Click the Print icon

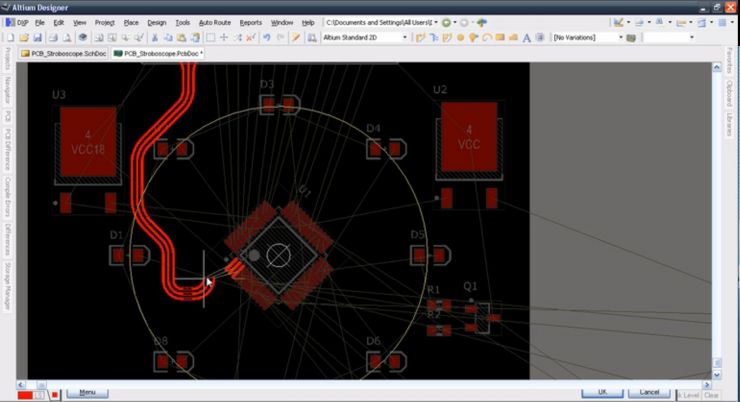pyautogui.click(x=53, y=37)
